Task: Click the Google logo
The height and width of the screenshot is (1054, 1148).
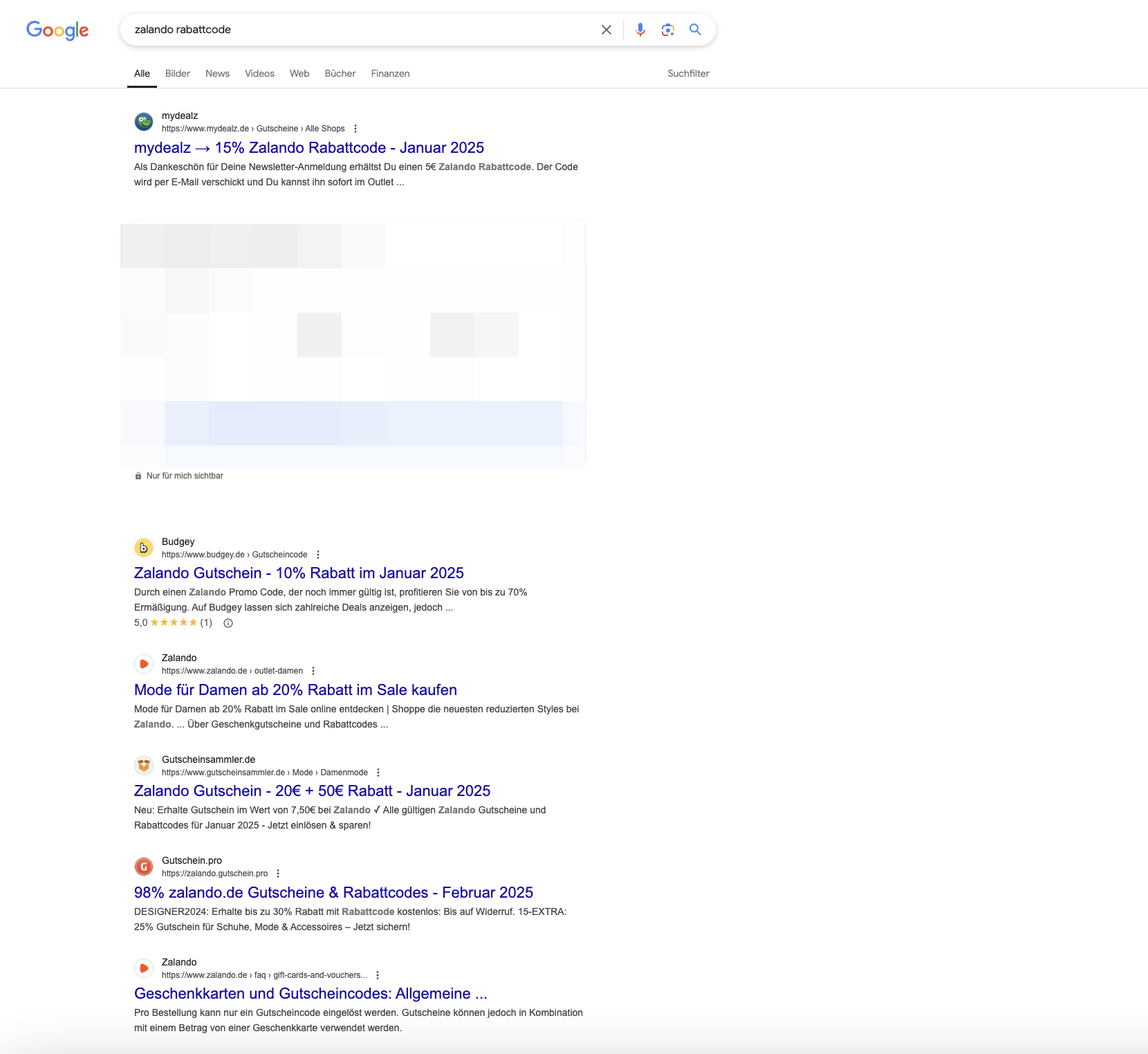Action: 57,30
